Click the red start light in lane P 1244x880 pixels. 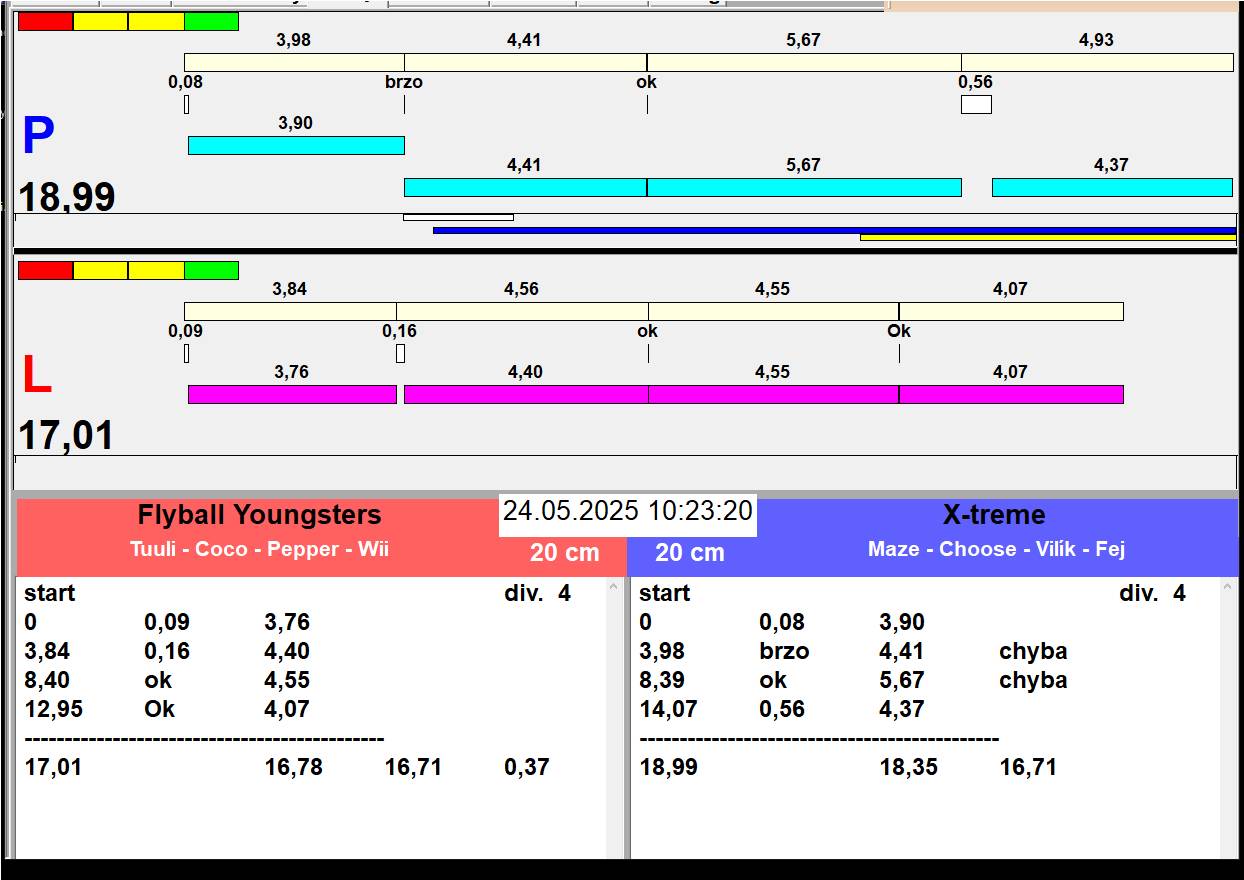tap(45, 22)
